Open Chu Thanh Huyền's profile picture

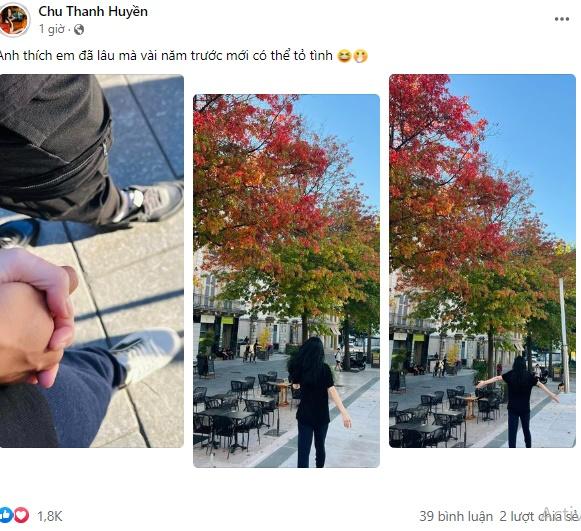14,20
